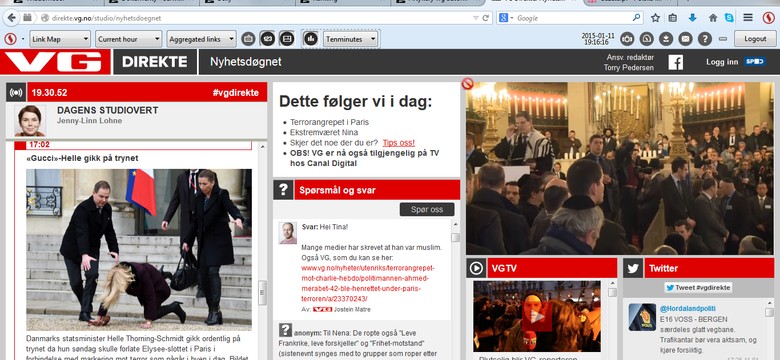Click the blocked sign icon above synagogue video
780x360 pixels.
(467, 84)
